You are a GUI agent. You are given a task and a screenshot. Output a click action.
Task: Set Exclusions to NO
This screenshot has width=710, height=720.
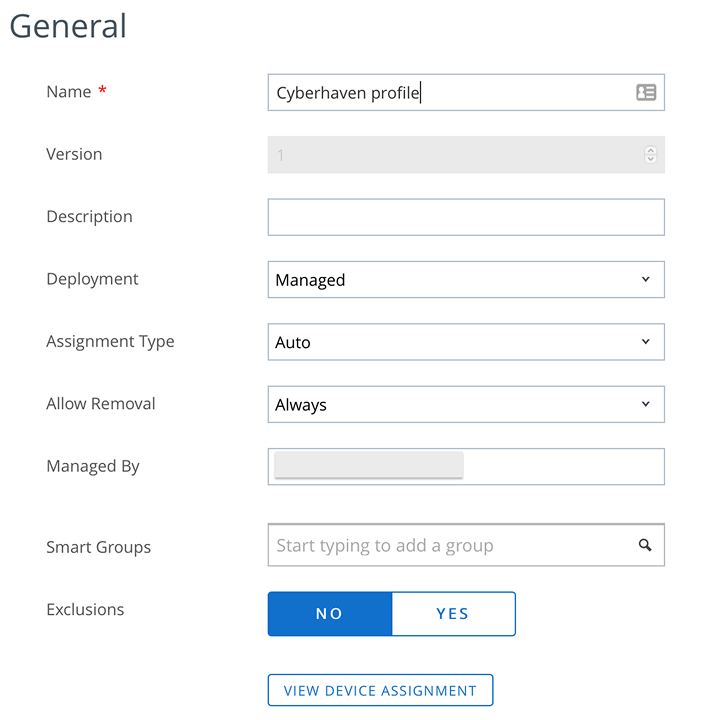[x=329, y=614]
